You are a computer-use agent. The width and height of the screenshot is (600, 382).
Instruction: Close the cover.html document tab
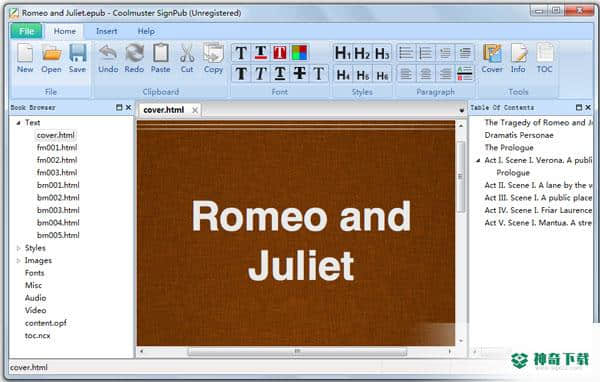tap(195, 110)
